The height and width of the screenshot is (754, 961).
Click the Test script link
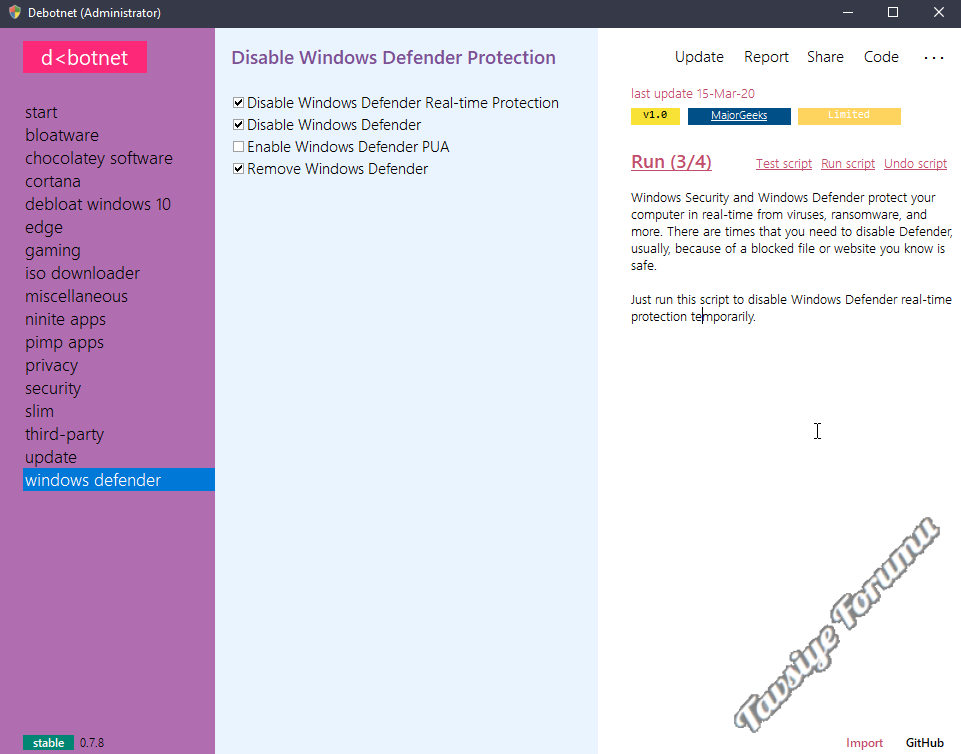[x=784, y=164]
